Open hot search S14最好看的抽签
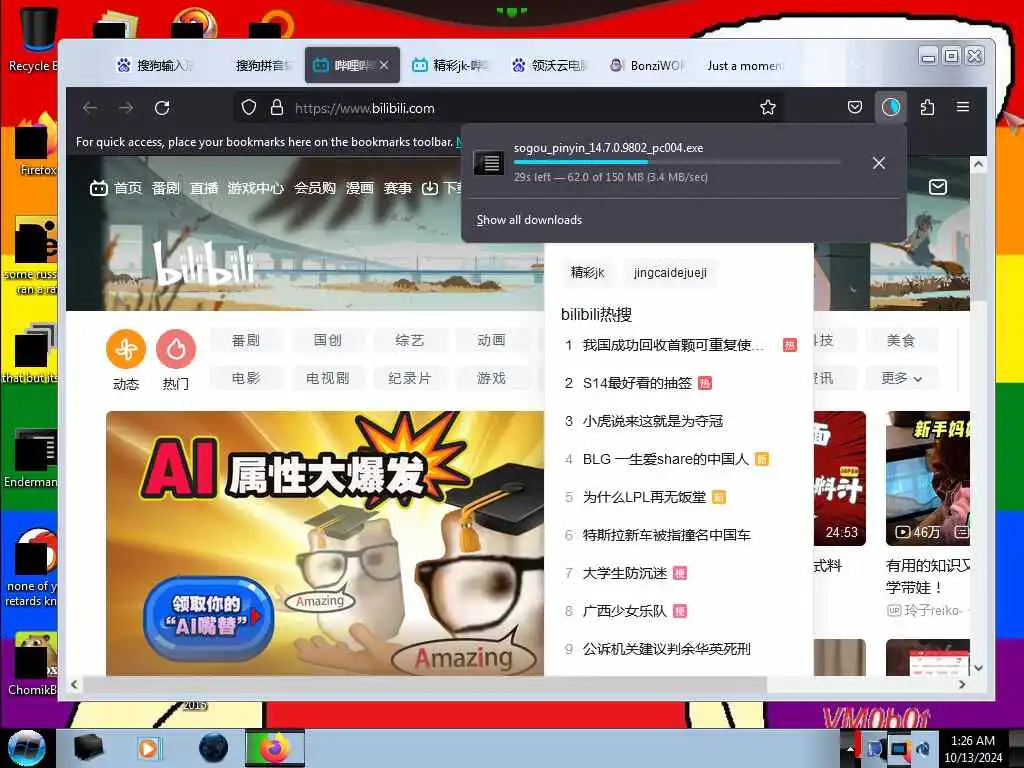Image resolution: width=1024 pixels, height=768 pixels. 637,383
